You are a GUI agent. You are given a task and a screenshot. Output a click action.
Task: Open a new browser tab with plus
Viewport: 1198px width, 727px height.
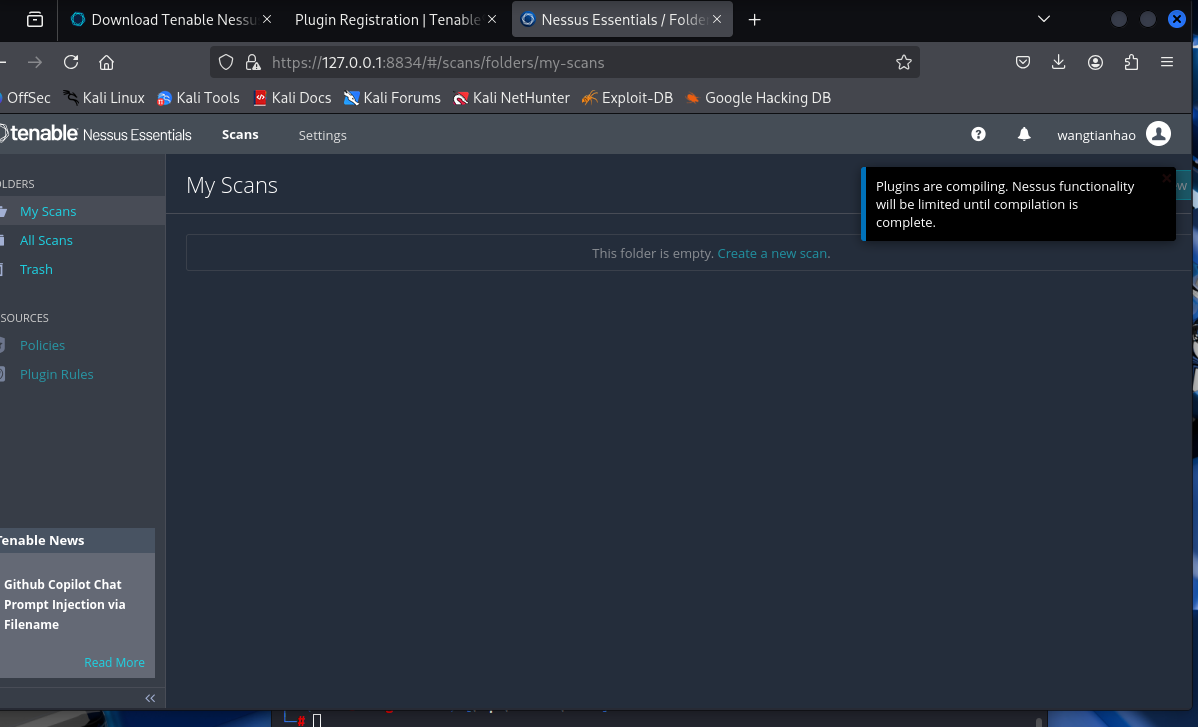point(754,20)
